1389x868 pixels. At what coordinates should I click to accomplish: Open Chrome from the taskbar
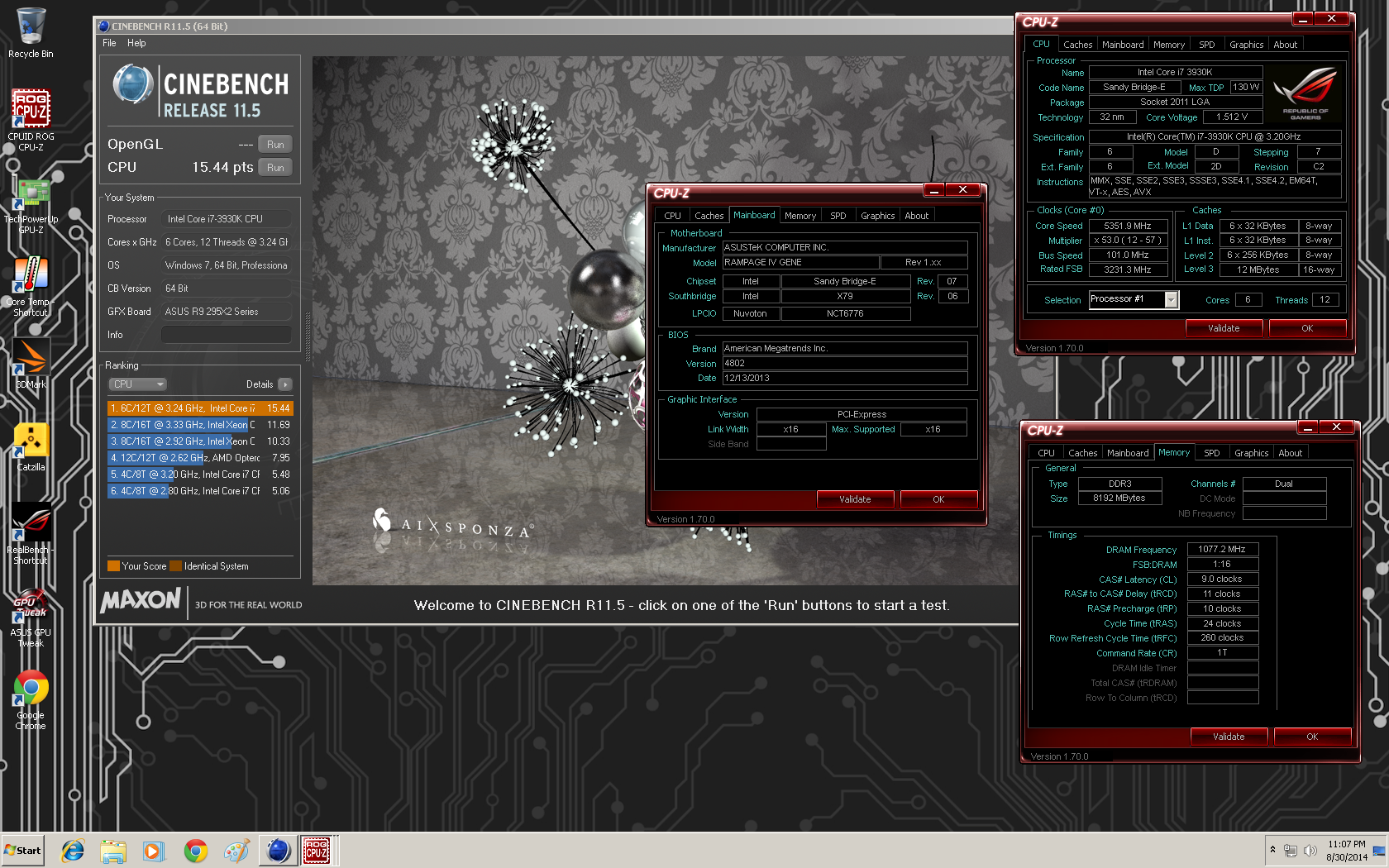(x=196, y=851)
